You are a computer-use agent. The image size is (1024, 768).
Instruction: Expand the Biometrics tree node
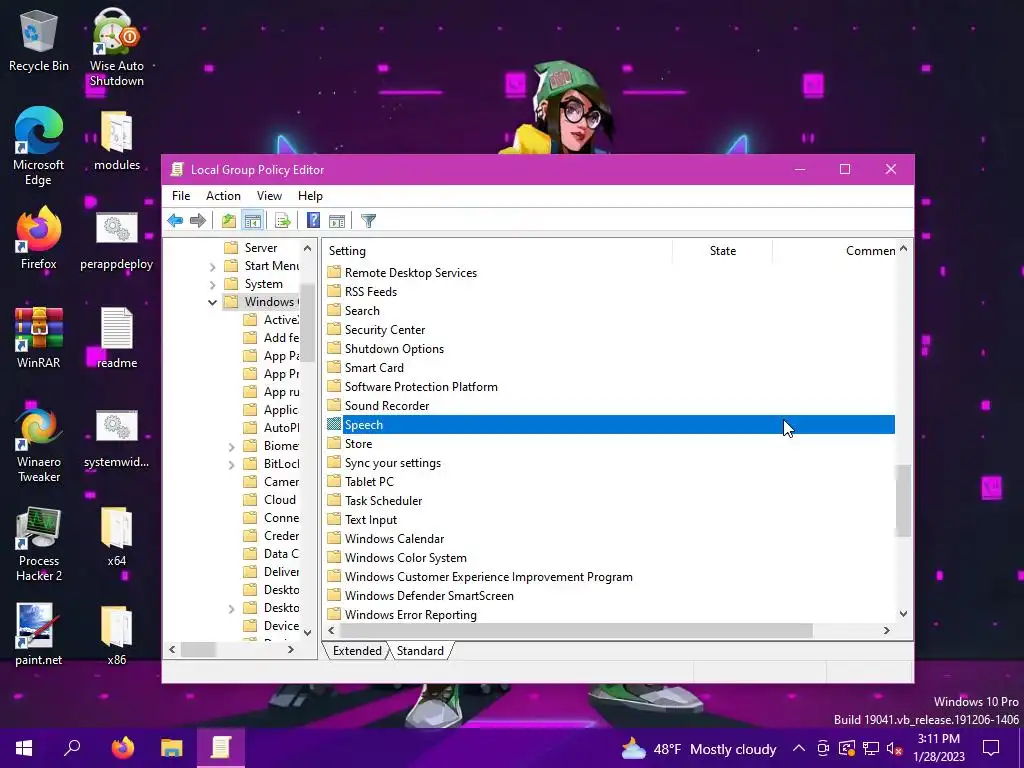click(231, 447)
